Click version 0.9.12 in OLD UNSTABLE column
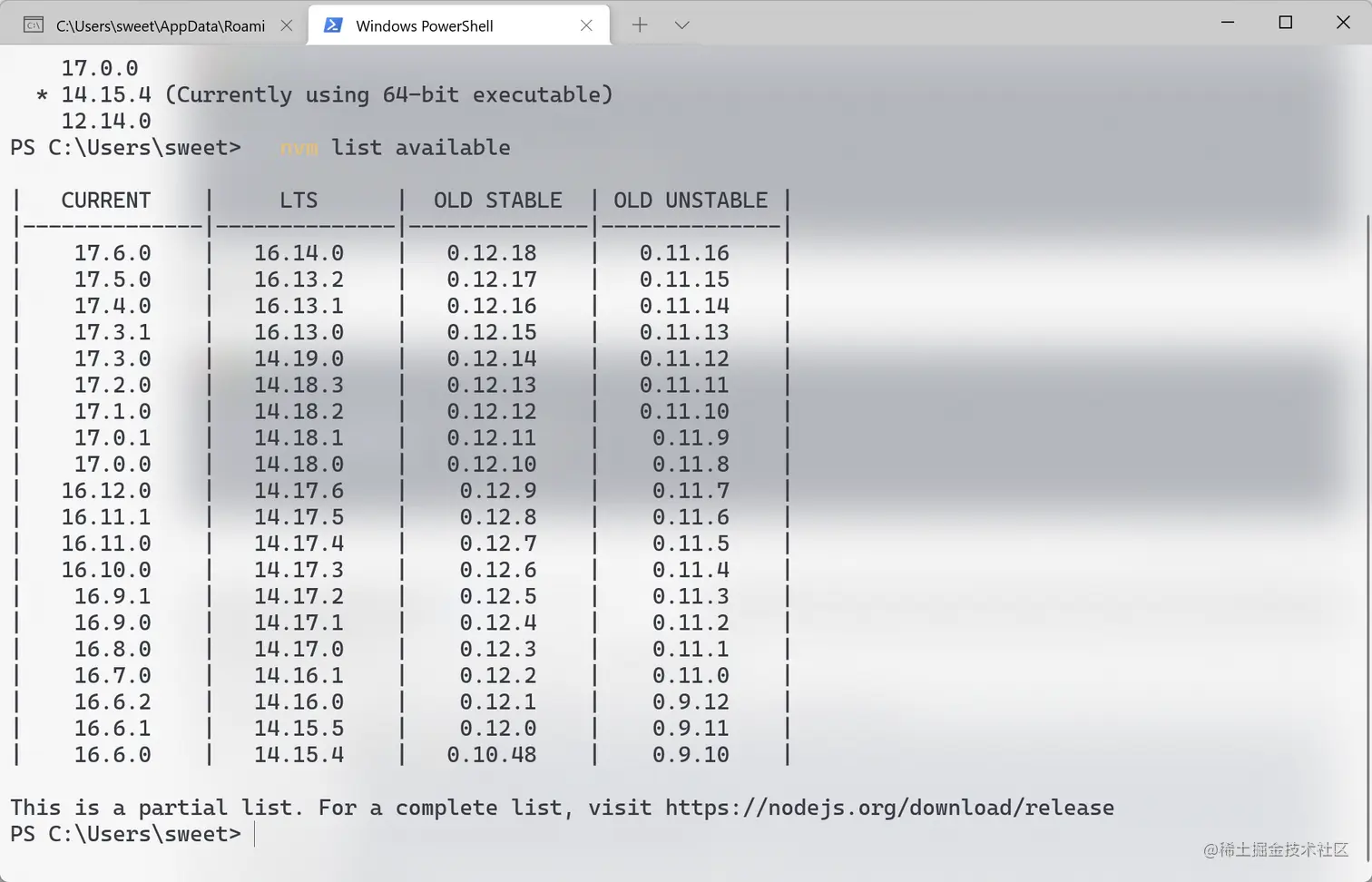Viewport: 1372px width, 882px height. coord(691,702)
